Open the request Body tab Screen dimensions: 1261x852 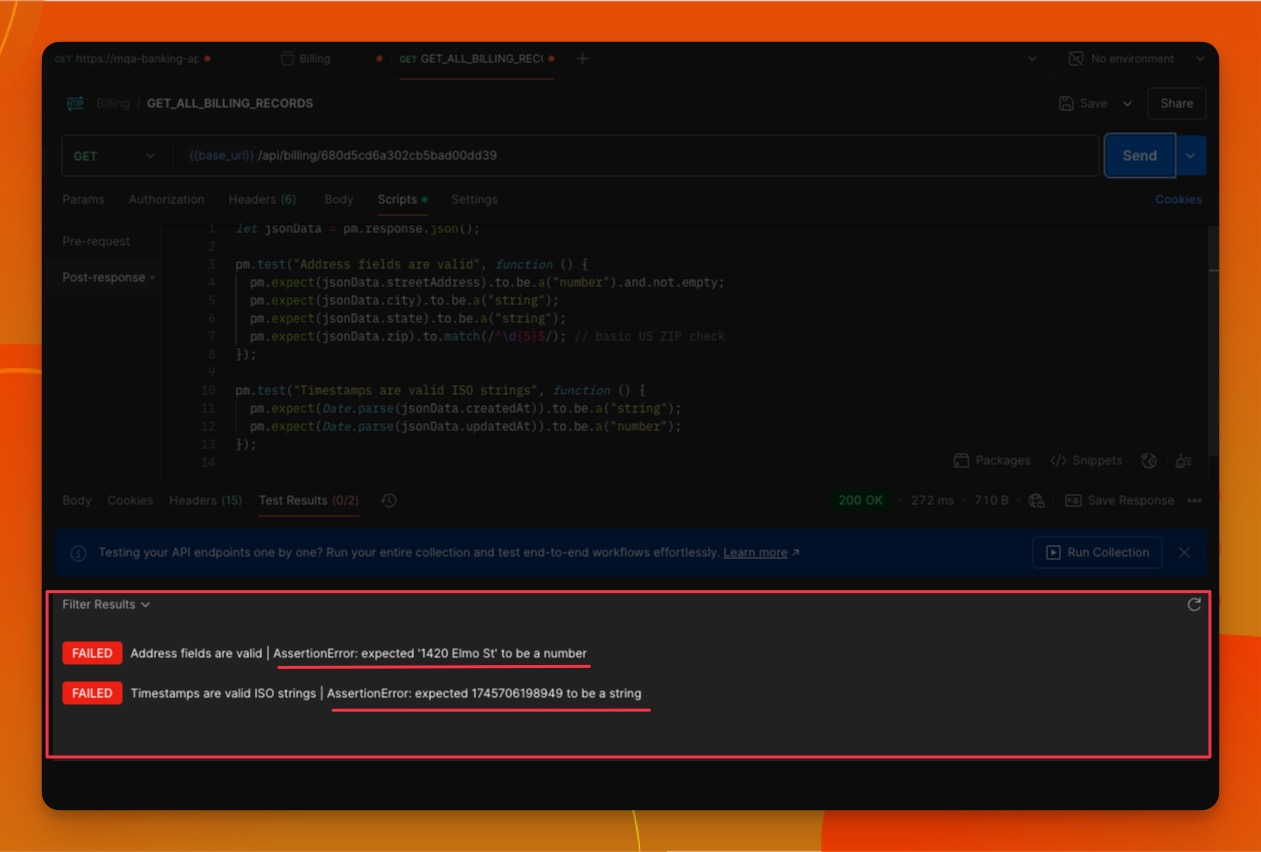point(339,199)
